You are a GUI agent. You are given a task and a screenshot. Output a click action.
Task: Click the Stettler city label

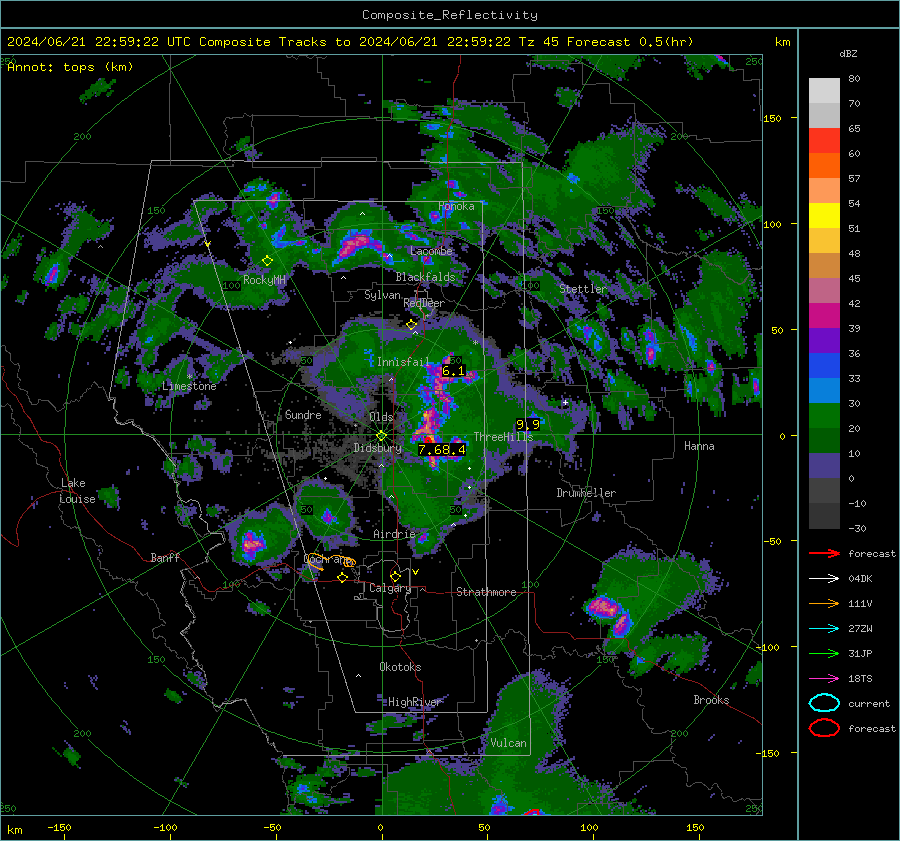583,289
